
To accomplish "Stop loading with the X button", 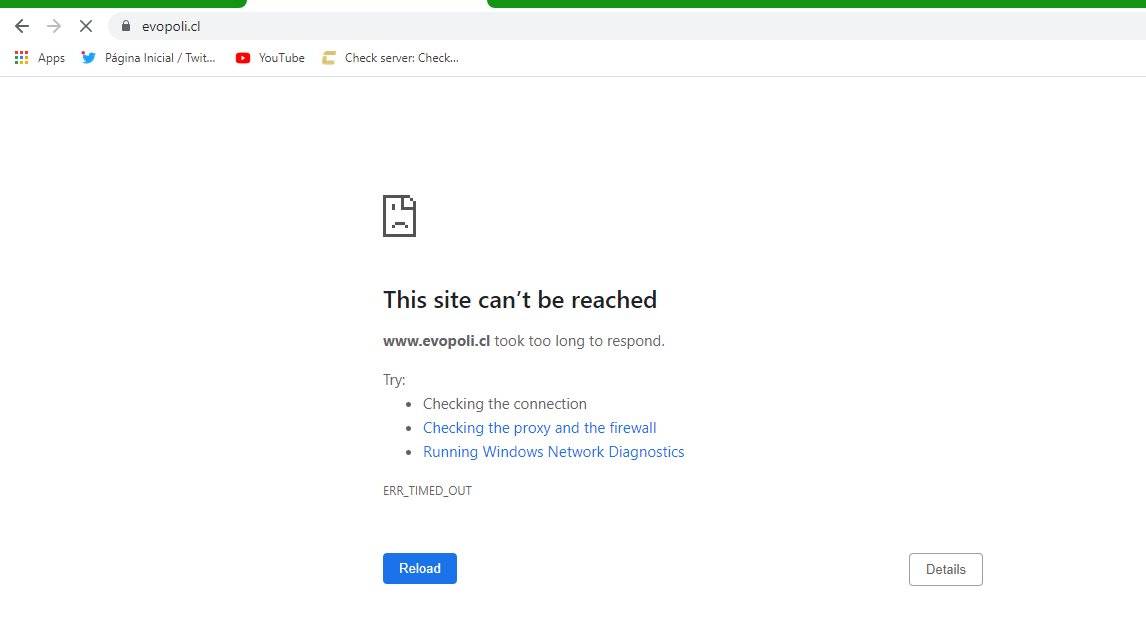I will [x=86, y=26].
